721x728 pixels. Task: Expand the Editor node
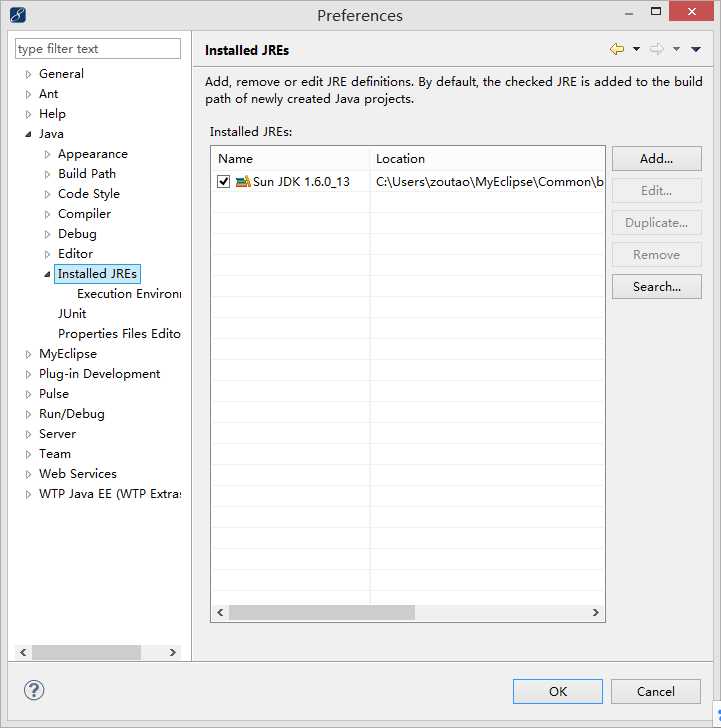coord(47,254)
